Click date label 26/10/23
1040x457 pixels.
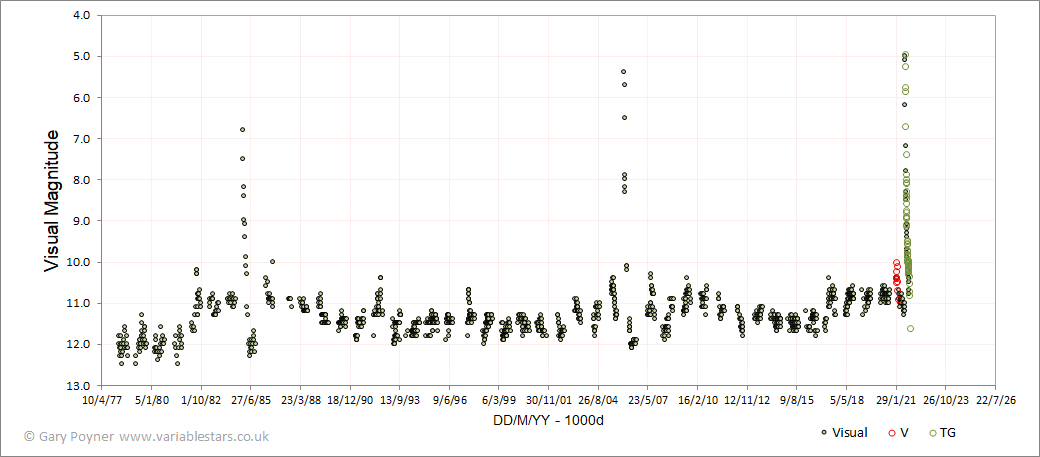coord(946,401)
